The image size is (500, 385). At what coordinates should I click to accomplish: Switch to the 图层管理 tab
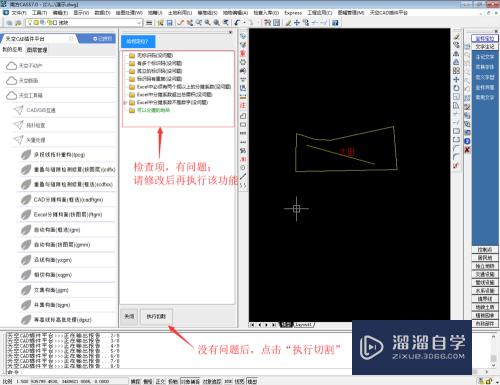click(x=37, y=50)
